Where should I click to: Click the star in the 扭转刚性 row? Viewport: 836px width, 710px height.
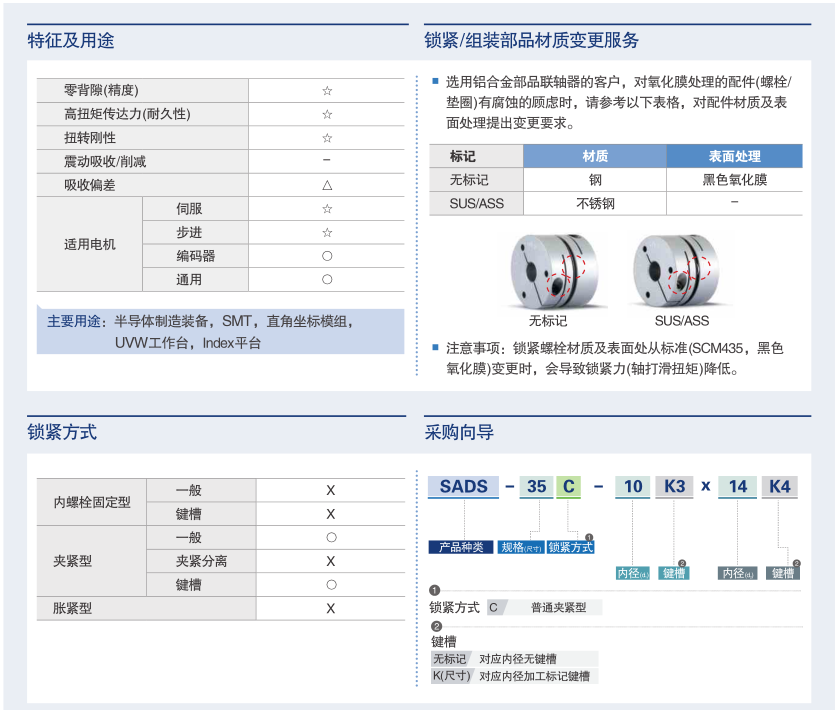(x=327, y=138)
